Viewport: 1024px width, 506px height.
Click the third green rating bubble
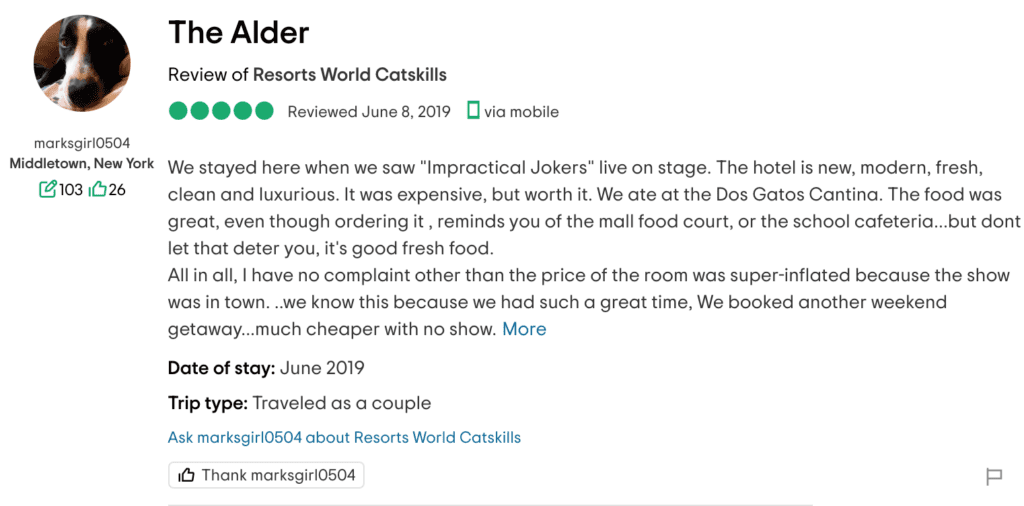[x=221, y=111]
